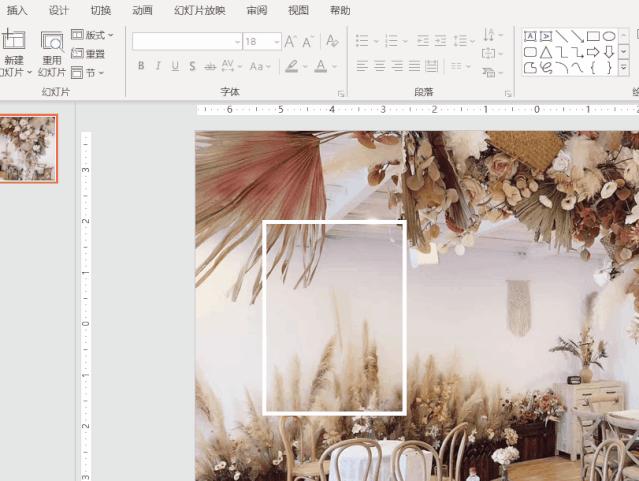Open the Reuse Slides (重用幻灯片) tool
This screenshot has height=481, width=639.
pyautogui.click(x=52, y=54)
